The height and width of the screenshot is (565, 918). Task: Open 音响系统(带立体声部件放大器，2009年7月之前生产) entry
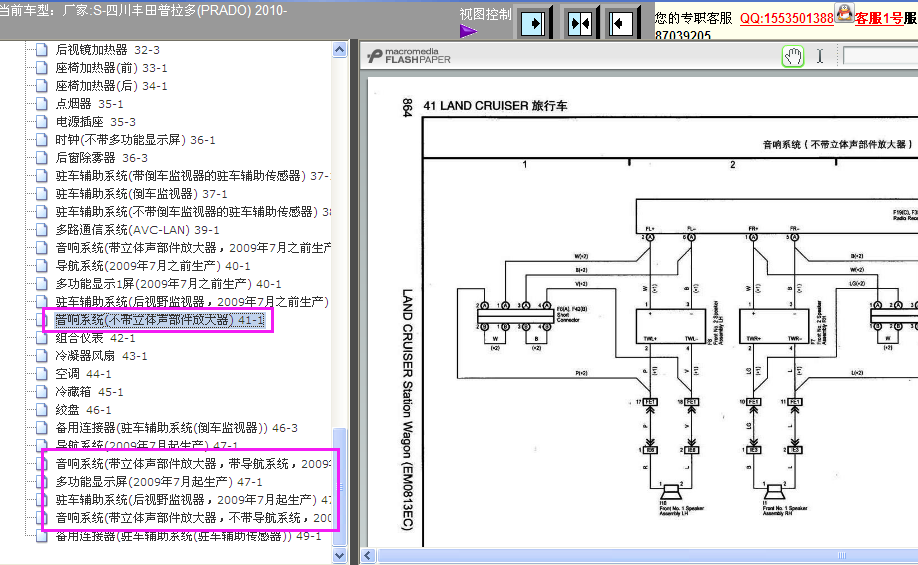[193, 248]
